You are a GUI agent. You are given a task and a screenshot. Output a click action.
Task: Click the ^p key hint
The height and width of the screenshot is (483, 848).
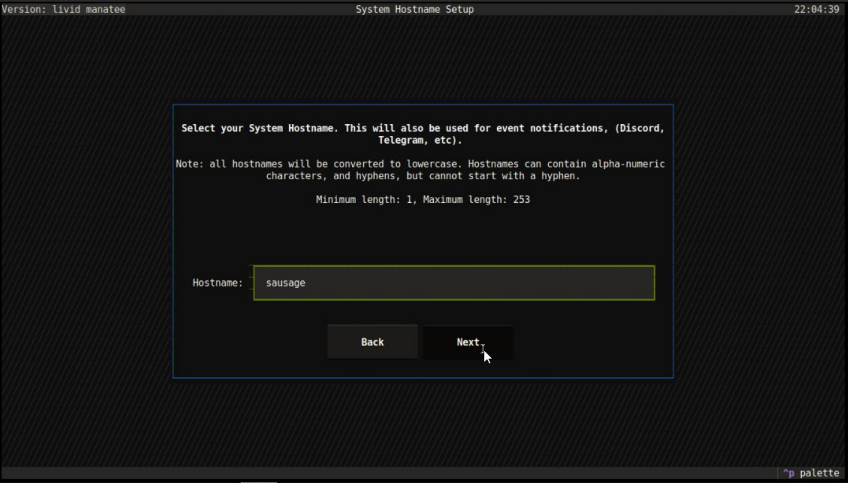[788, 473]
